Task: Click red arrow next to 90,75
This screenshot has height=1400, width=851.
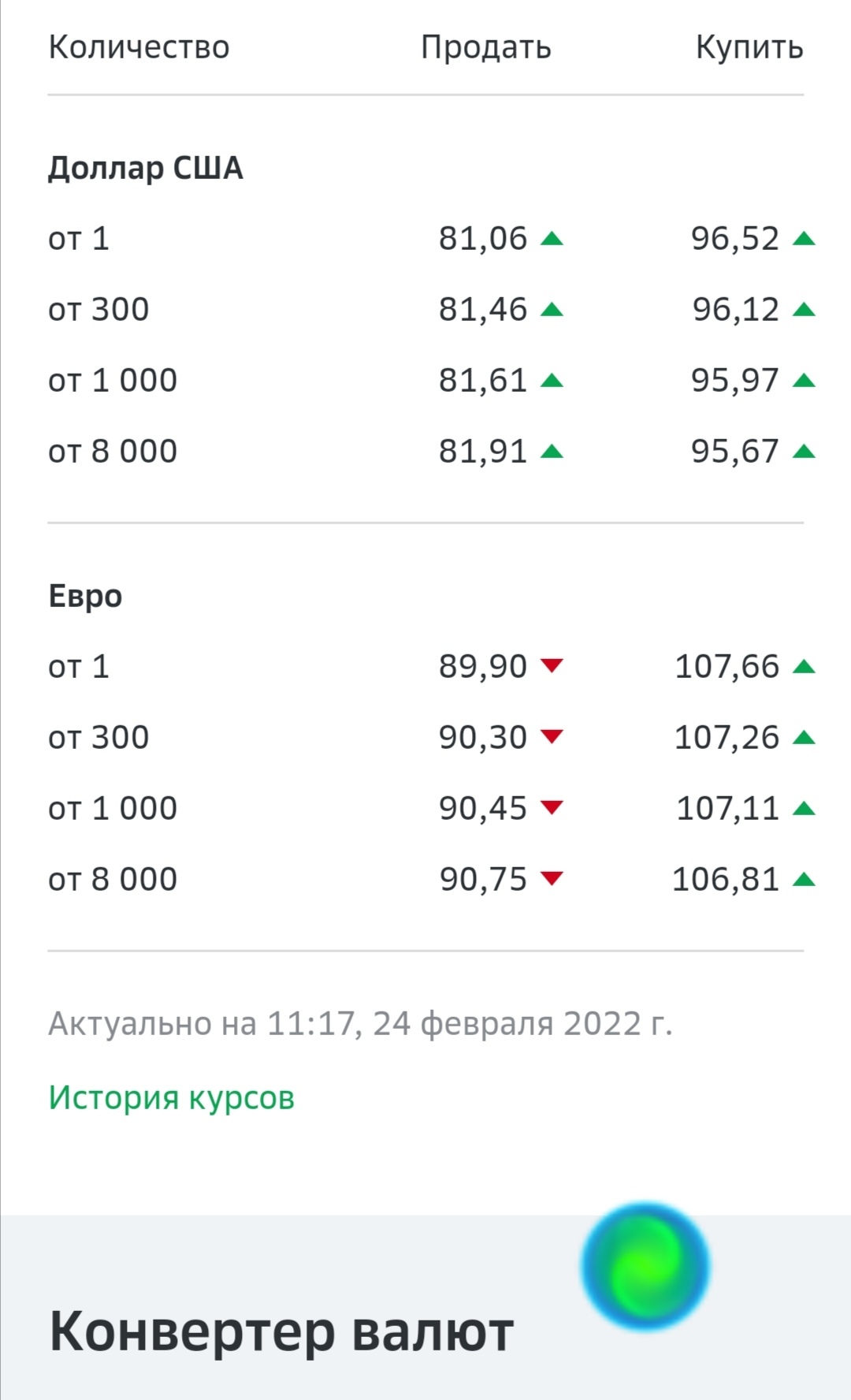Action: click(552, 878)
